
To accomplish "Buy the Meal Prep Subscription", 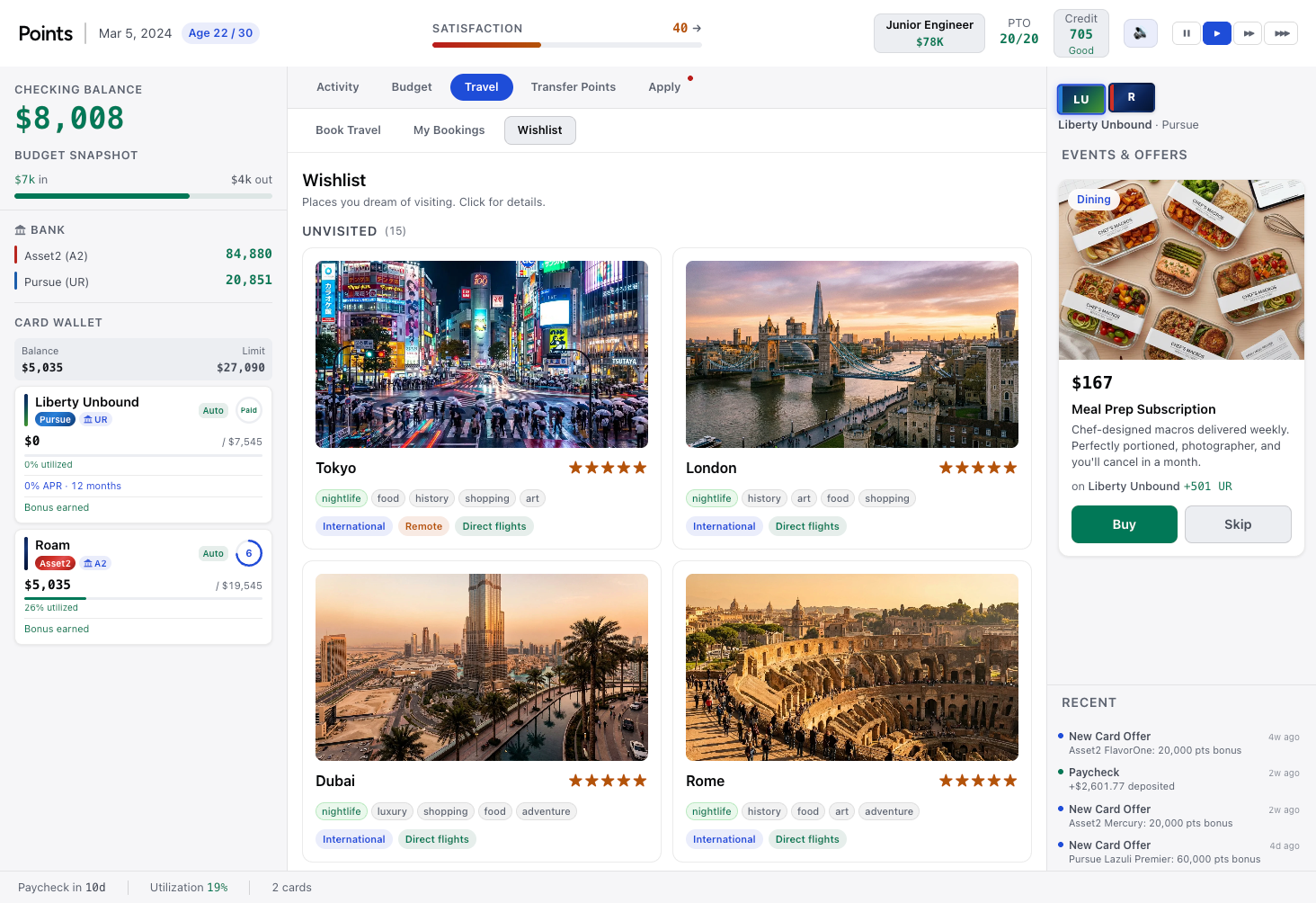I will tap(1124, 523).
